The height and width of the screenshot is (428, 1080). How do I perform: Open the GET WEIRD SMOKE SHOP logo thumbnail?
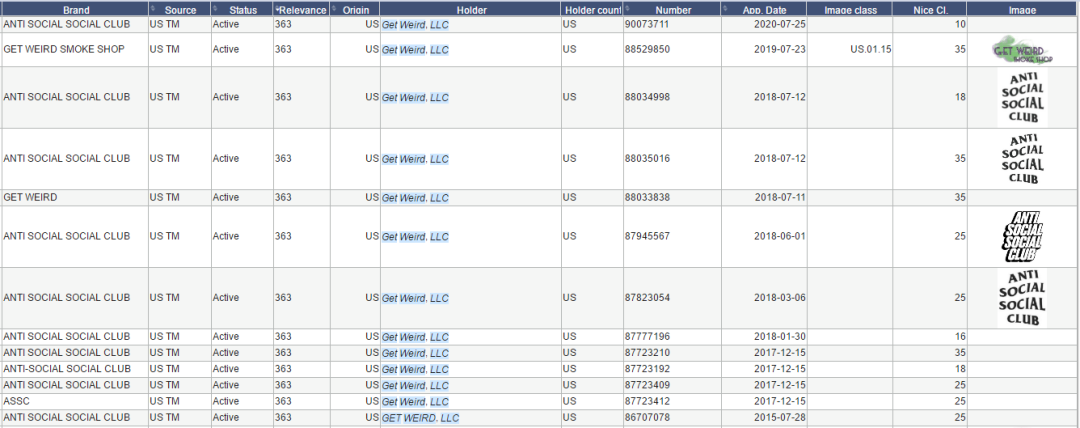(x=1023, y=51)
